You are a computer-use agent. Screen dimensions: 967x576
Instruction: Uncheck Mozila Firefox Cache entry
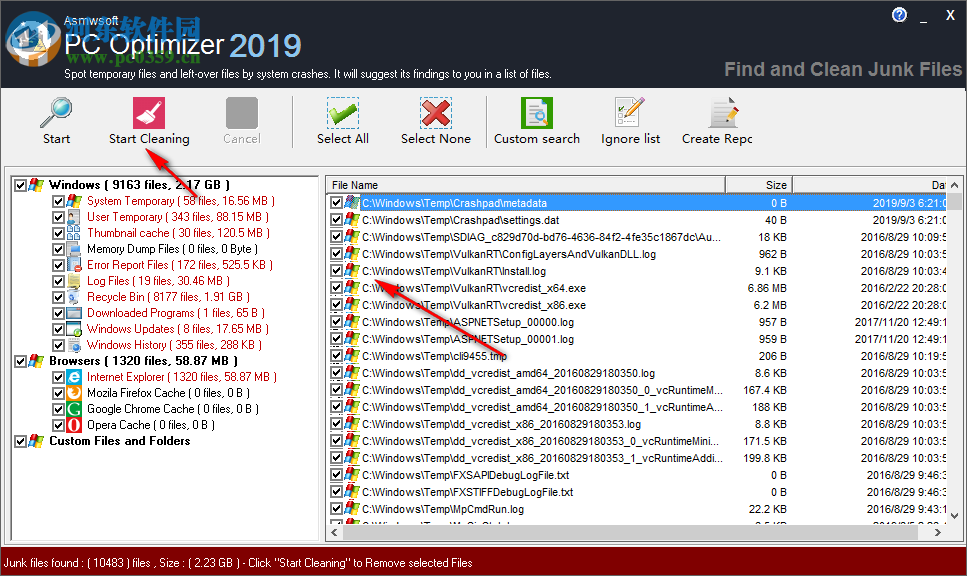58,392
